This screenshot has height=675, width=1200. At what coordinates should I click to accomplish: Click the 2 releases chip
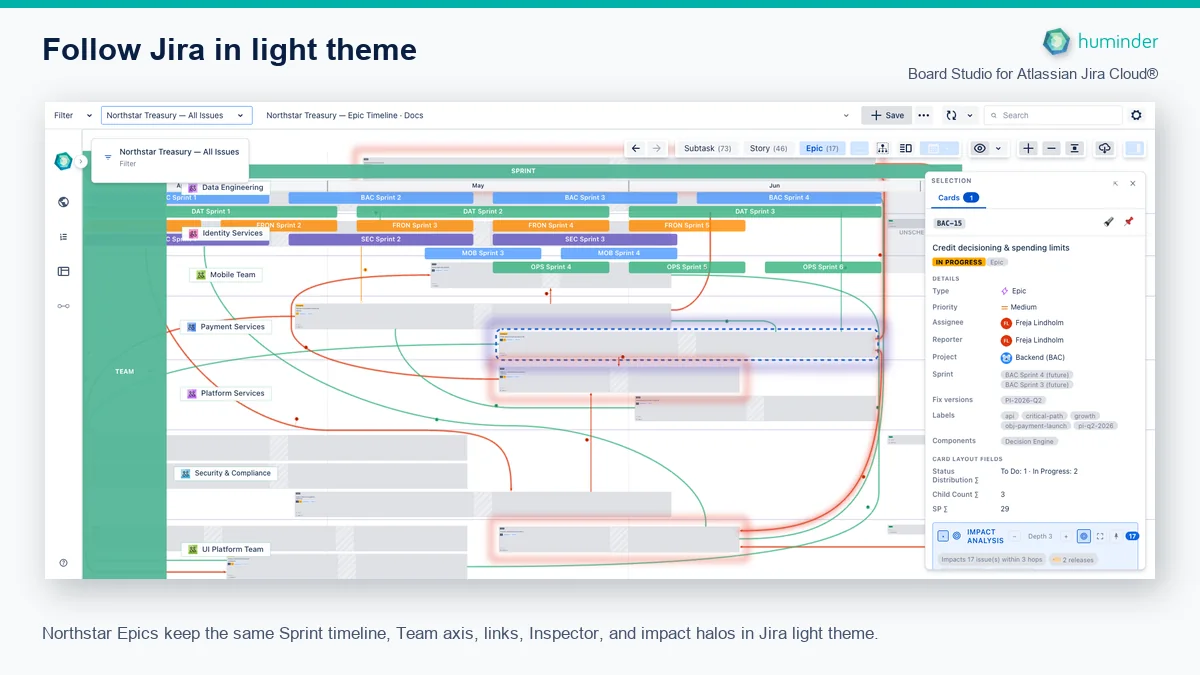click(1073, 560)
